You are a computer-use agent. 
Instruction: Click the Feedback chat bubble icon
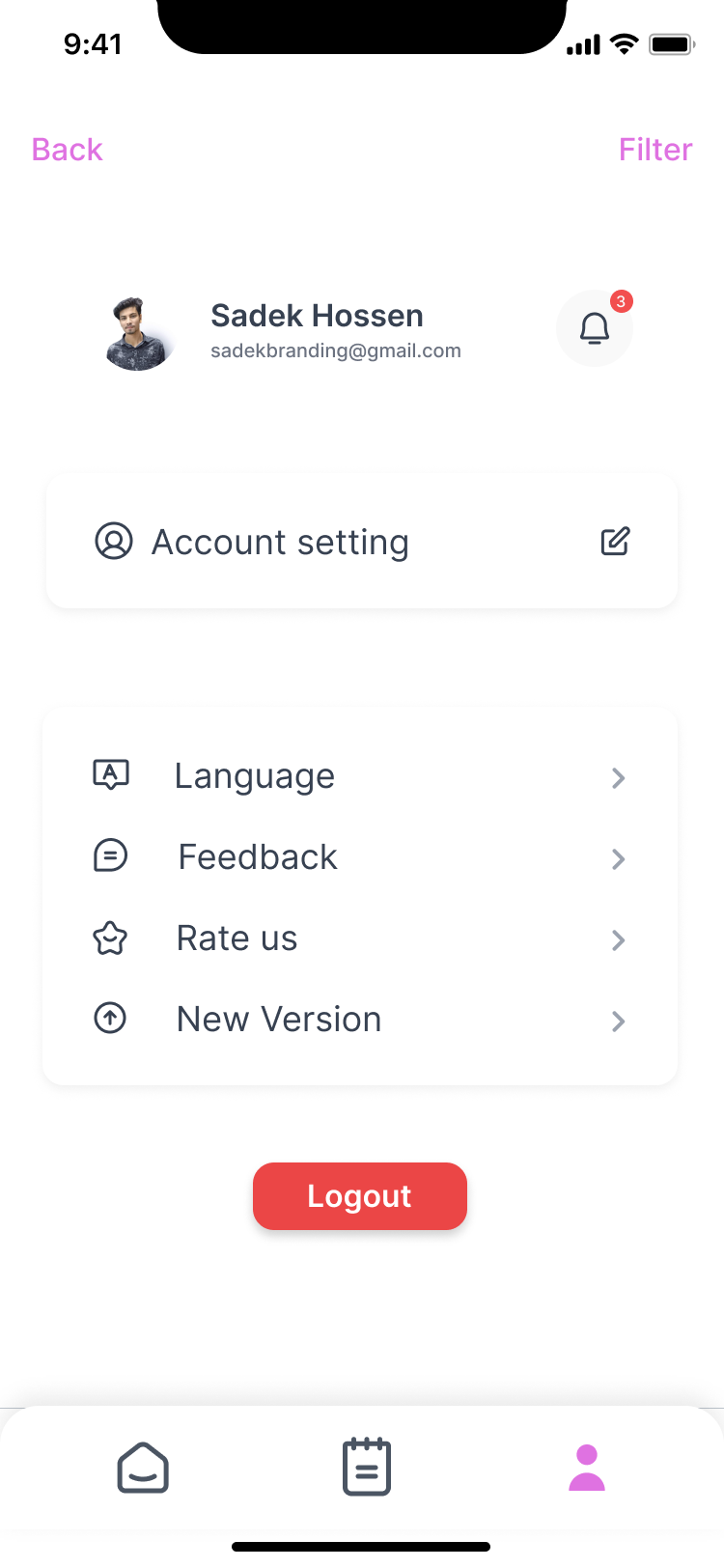[x=110, y=855]
